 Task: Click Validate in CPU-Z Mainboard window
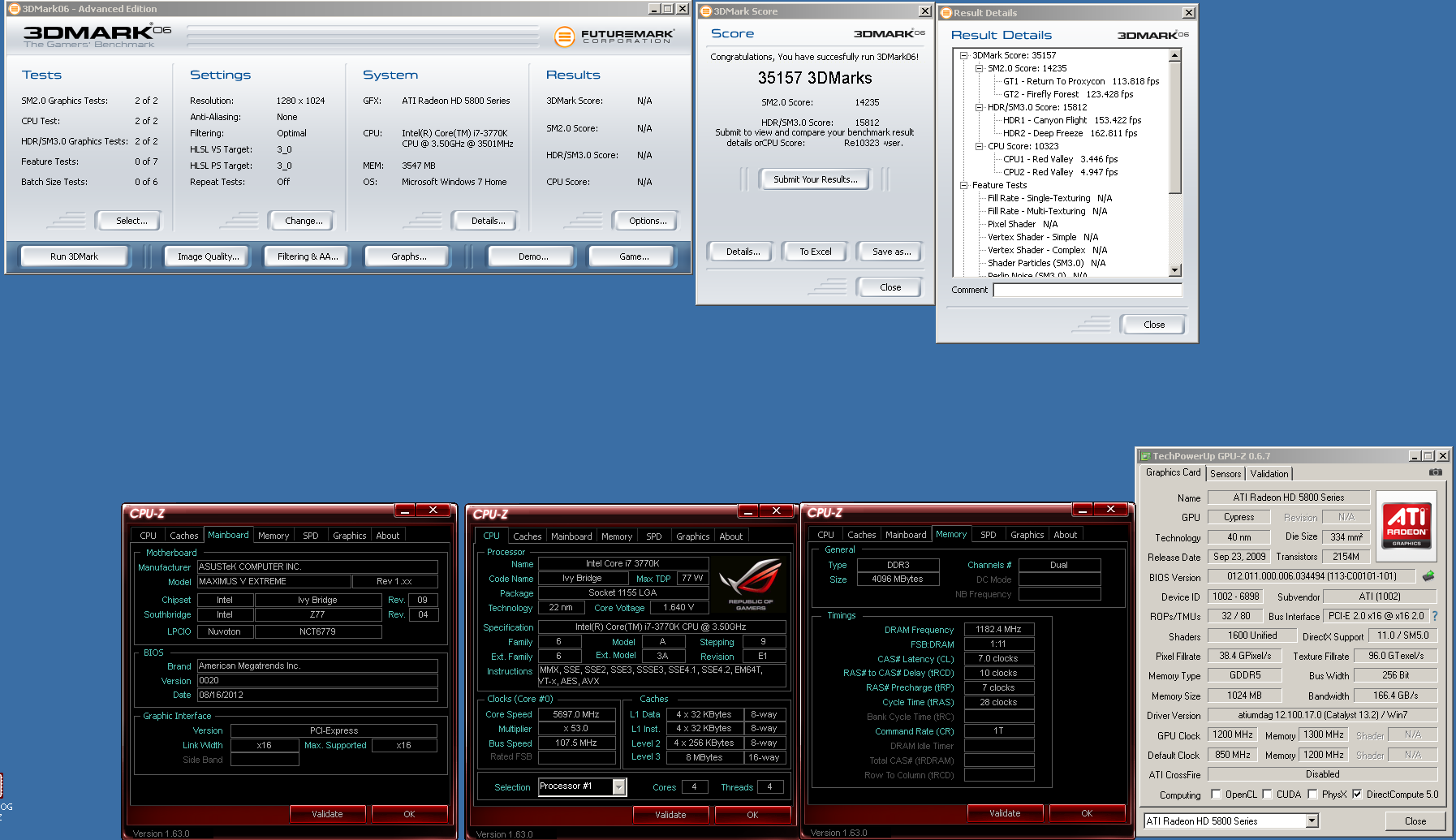tap(327, 814)
